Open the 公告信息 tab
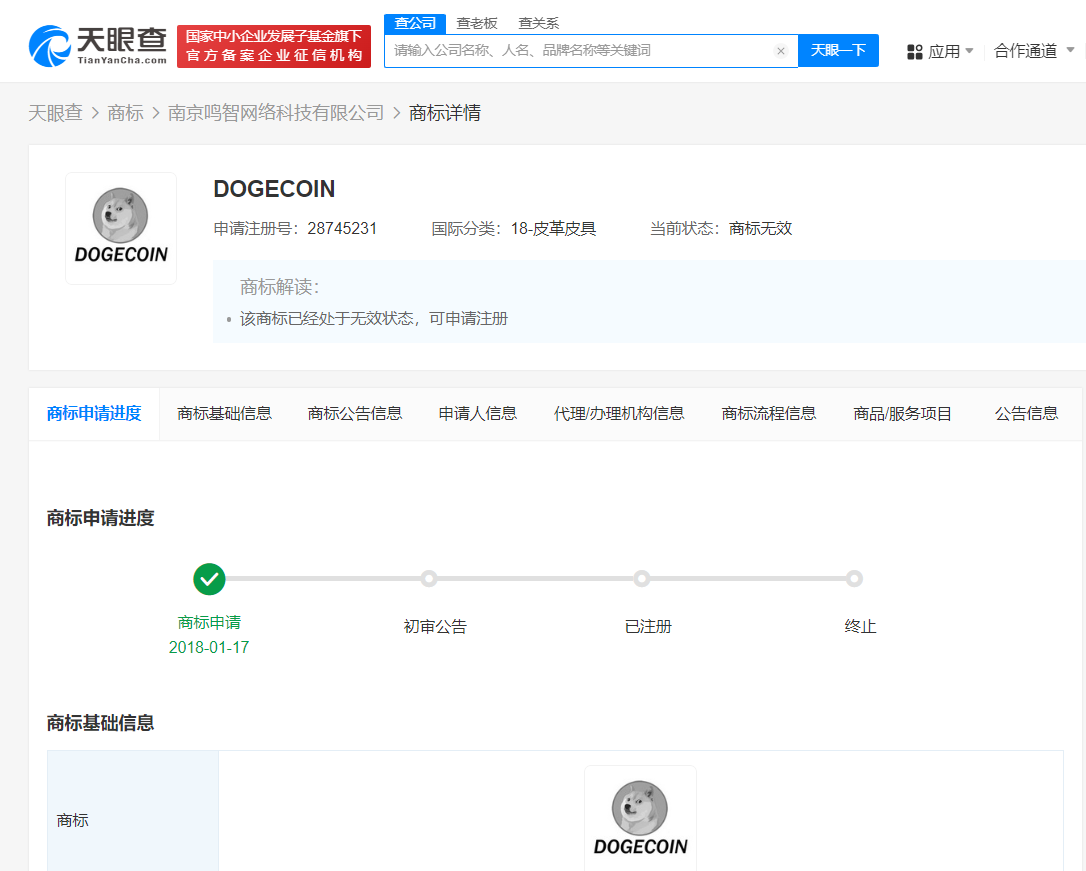This screenshot has width=1086, height=871. pos(1026,412)
